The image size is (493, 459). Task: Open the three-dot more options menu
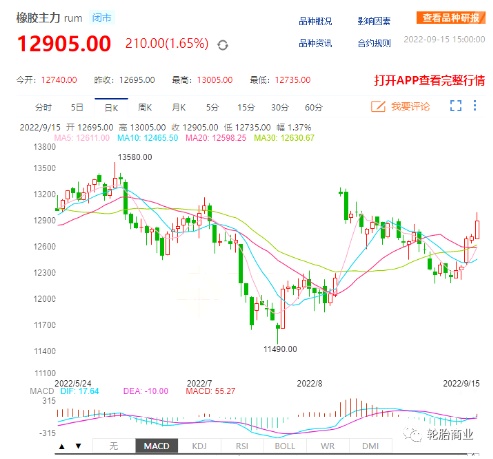(475, 106)
